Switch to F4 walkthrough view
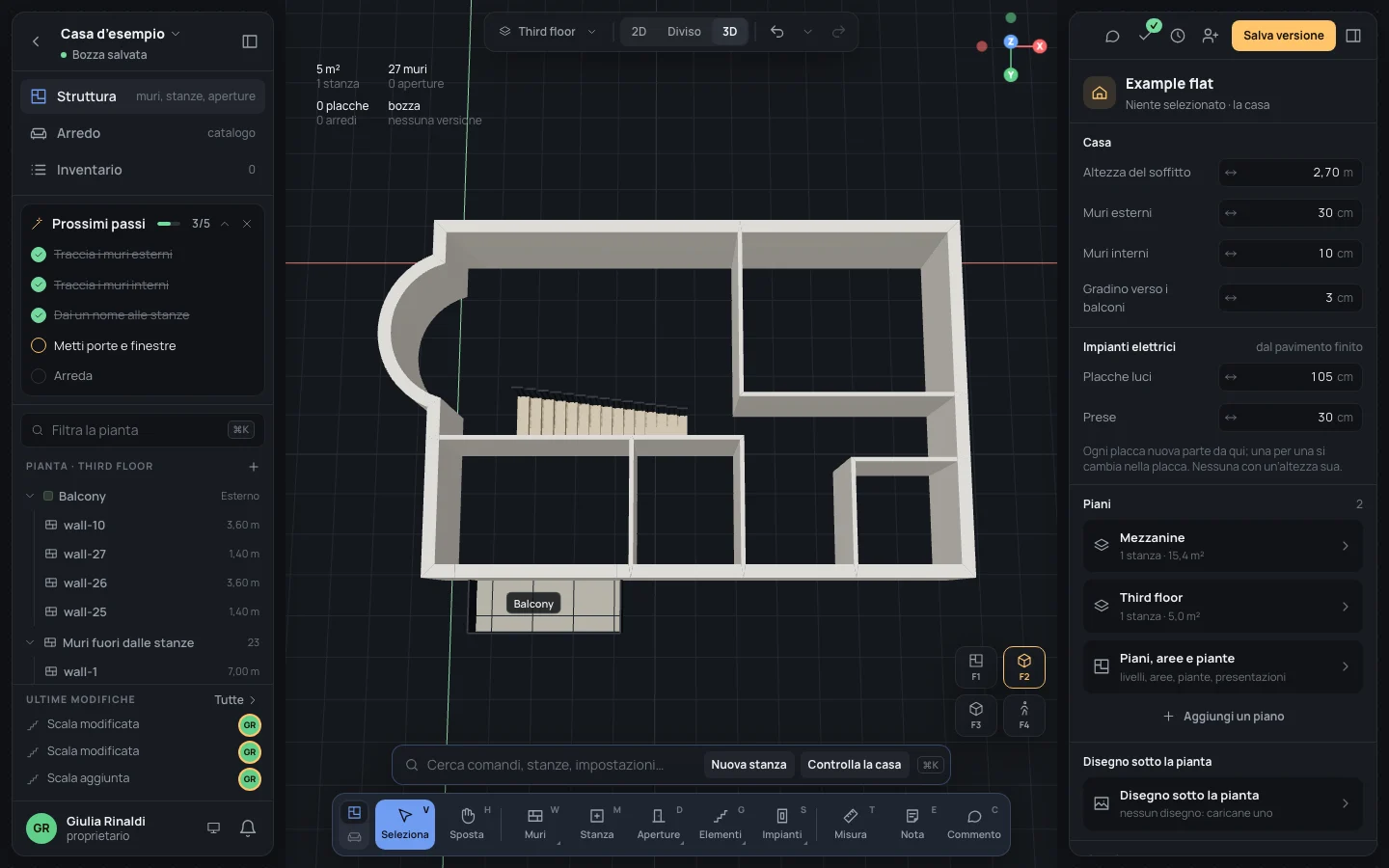The image size is (1389, 868). tap(1024, 715)
